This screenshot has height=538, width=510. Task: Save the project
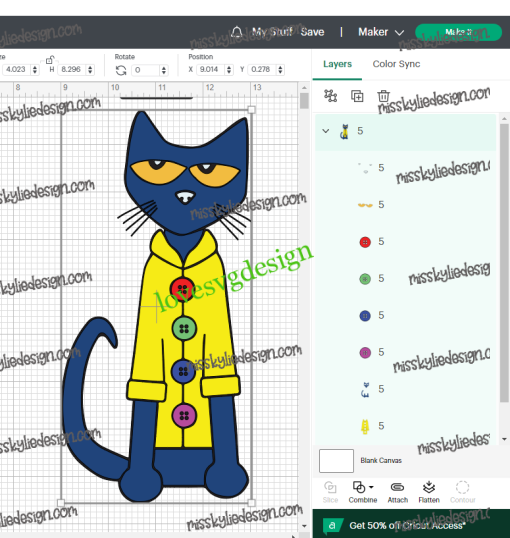pos(312,32)
